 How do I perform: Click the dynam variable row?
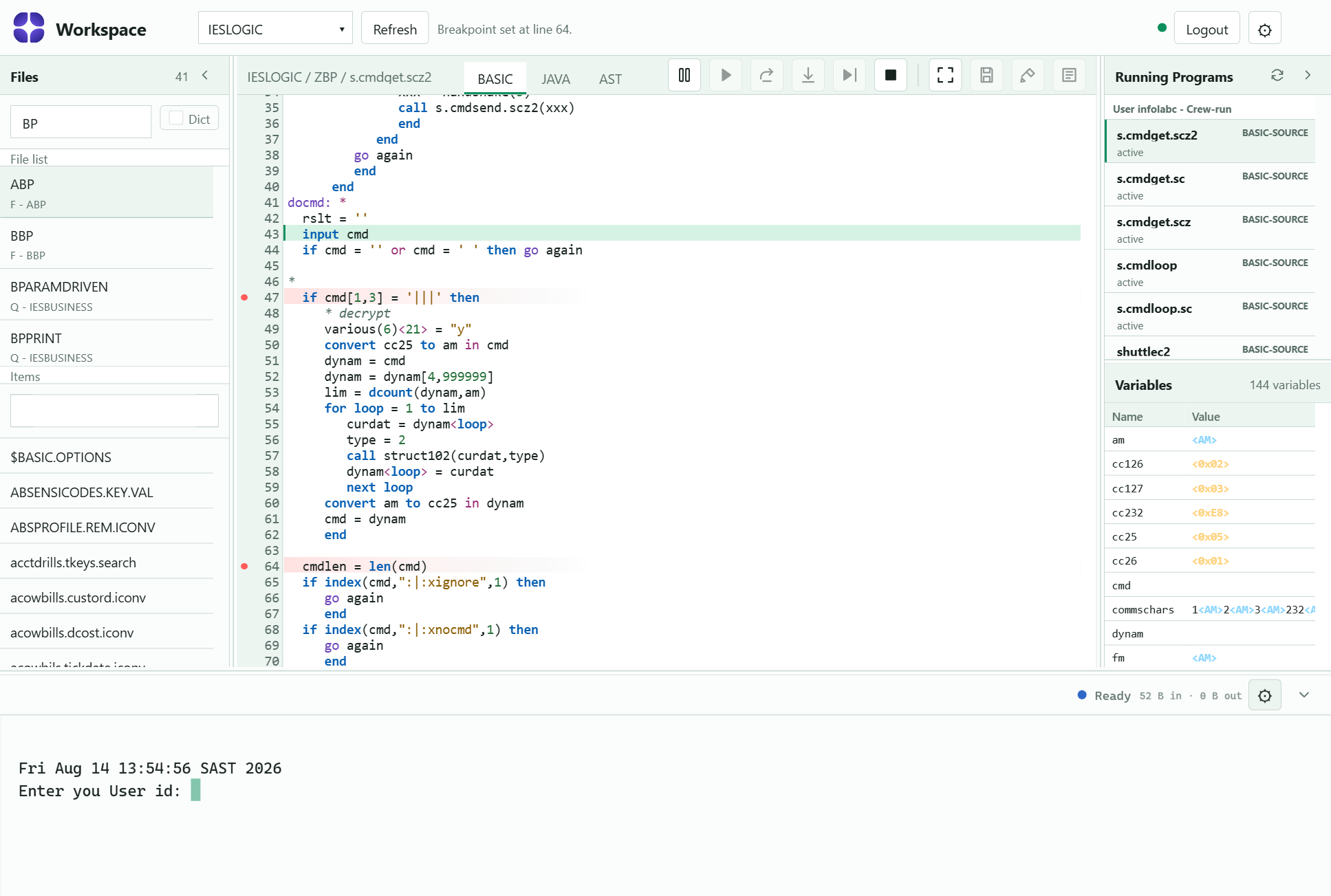point(1211,633)
